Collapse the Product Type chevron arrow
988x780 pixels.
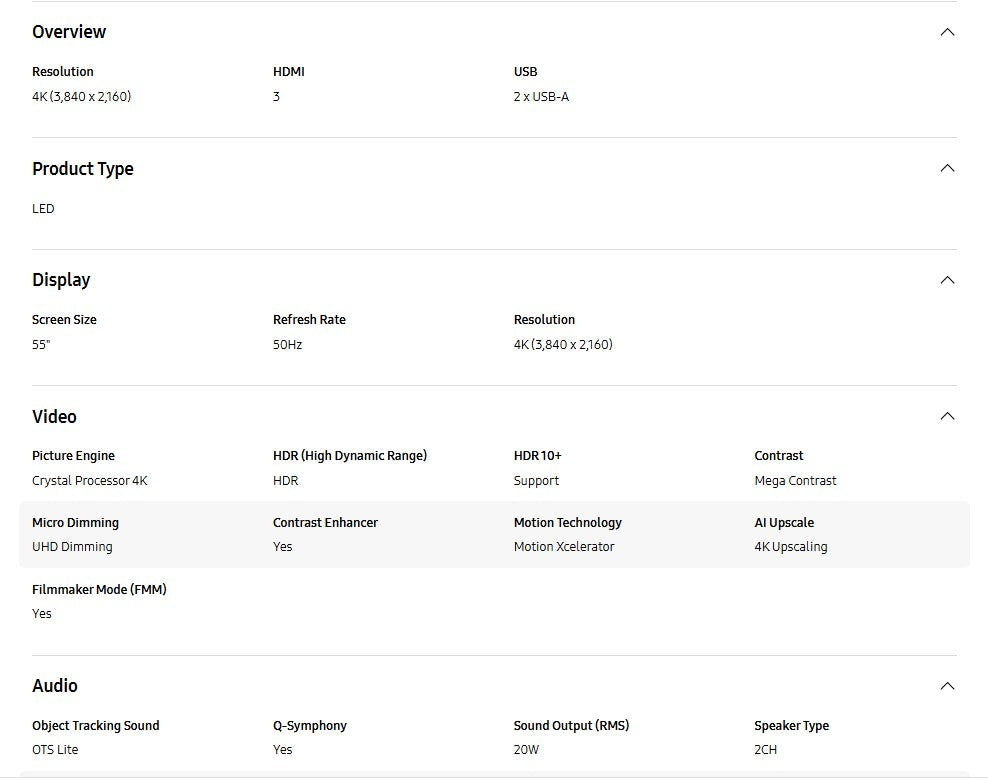point(947,168)
